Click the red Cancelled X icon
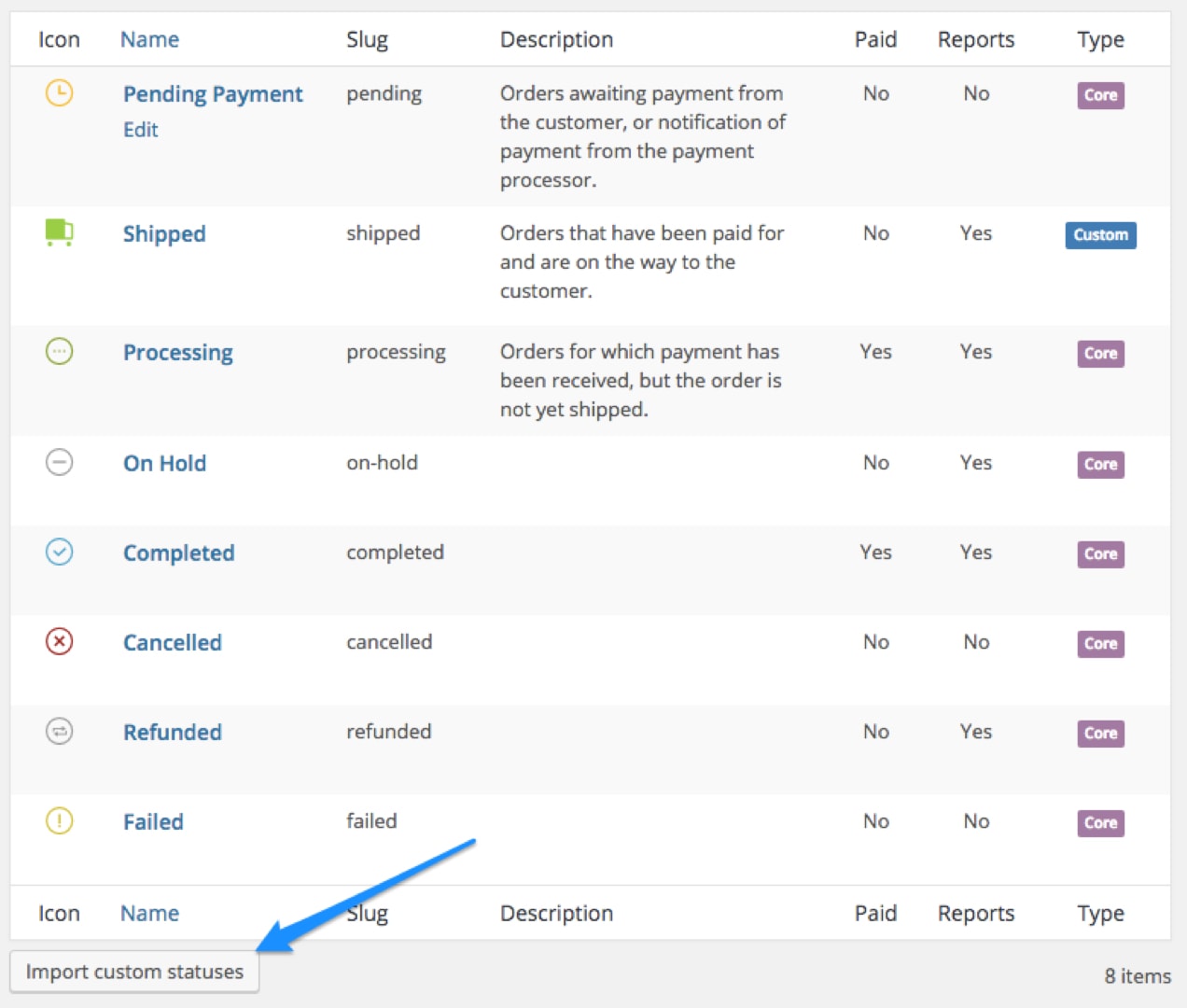1187x1008 pixels. (x=59, y=641)
